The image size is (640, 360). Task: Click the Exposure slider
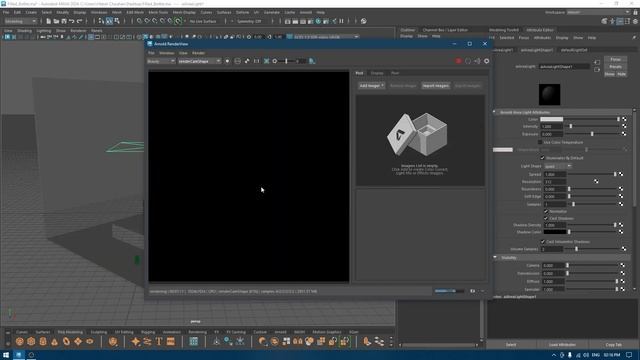pos(593,134)
